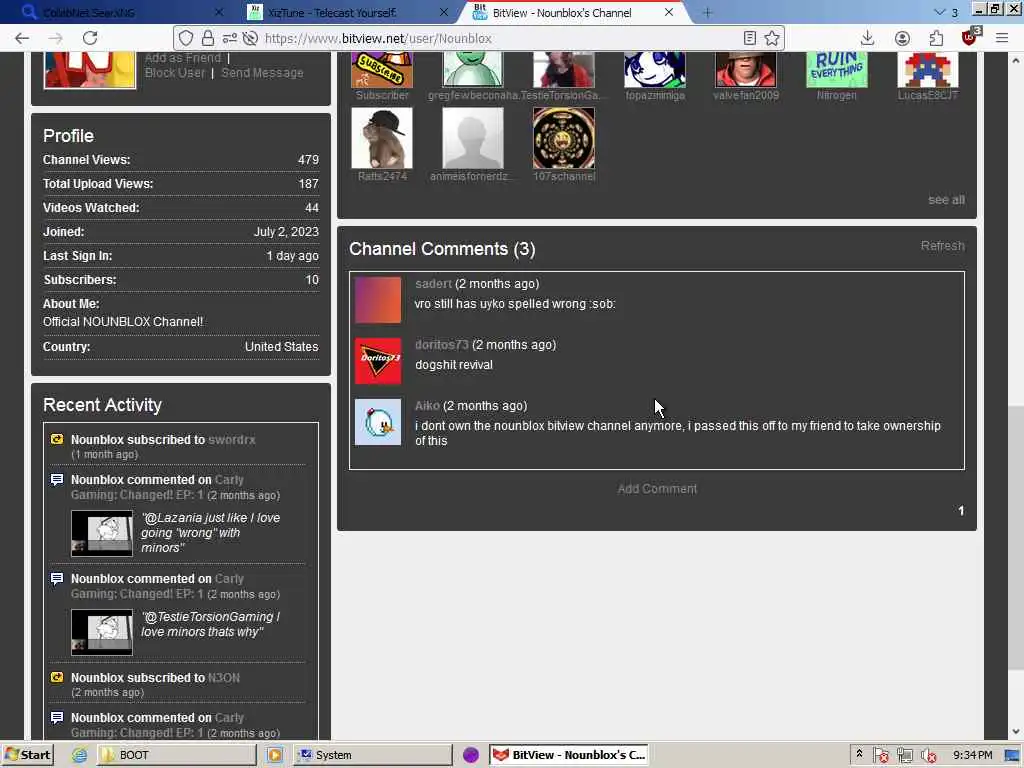Viewport: 1024px width, 768px height.
Task: Refresh the channel comments
Action: point(942,246)
